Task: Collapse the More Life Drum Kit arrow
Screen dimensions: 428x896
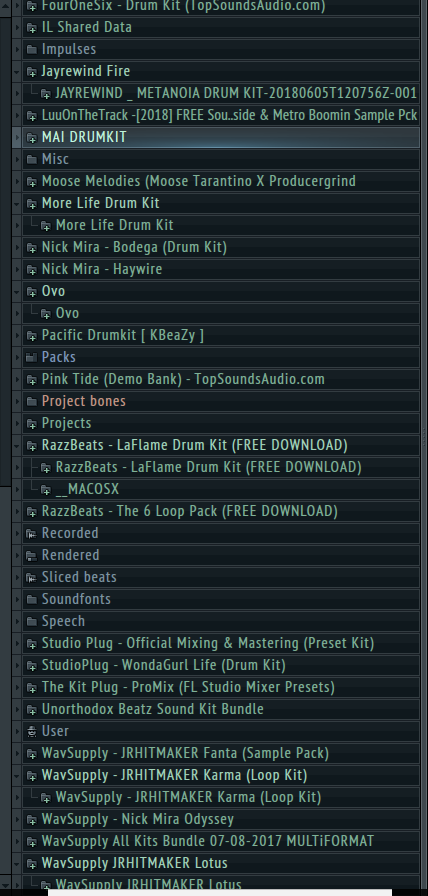Action: 17,203
